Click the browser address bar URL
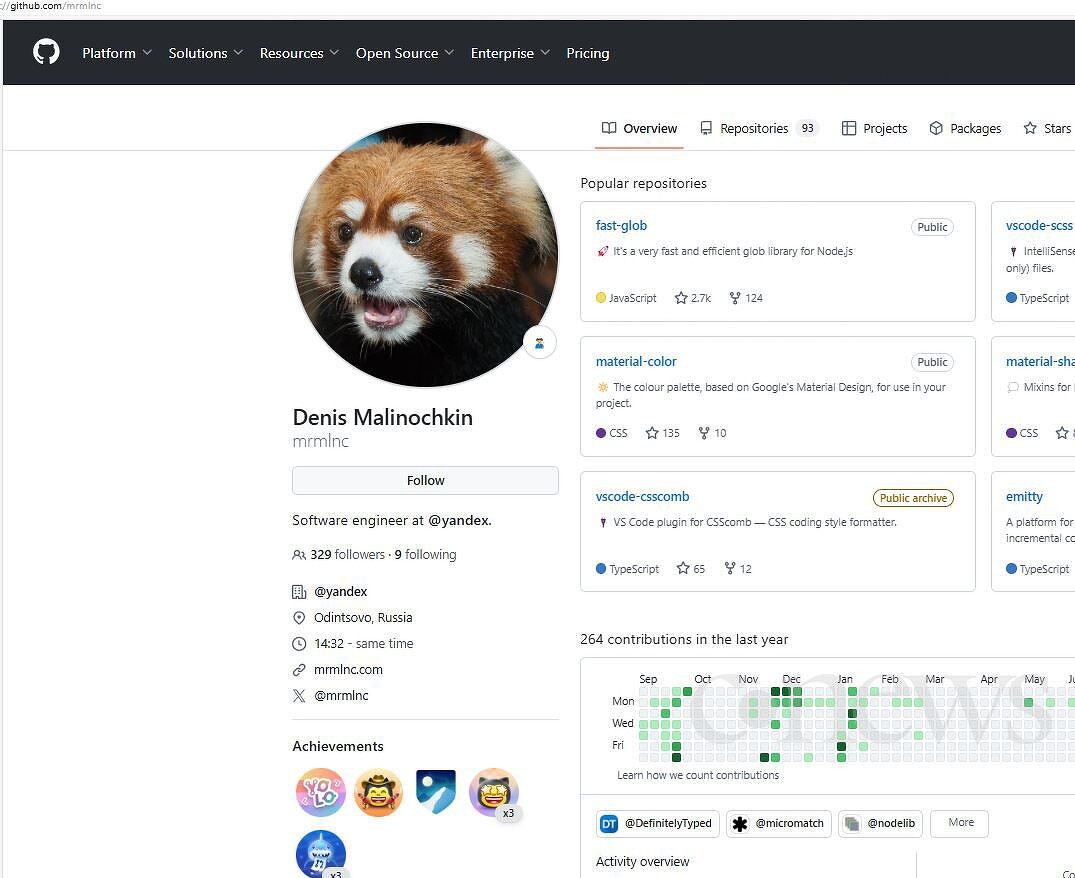1075x878 pixels. click(51, 6)
